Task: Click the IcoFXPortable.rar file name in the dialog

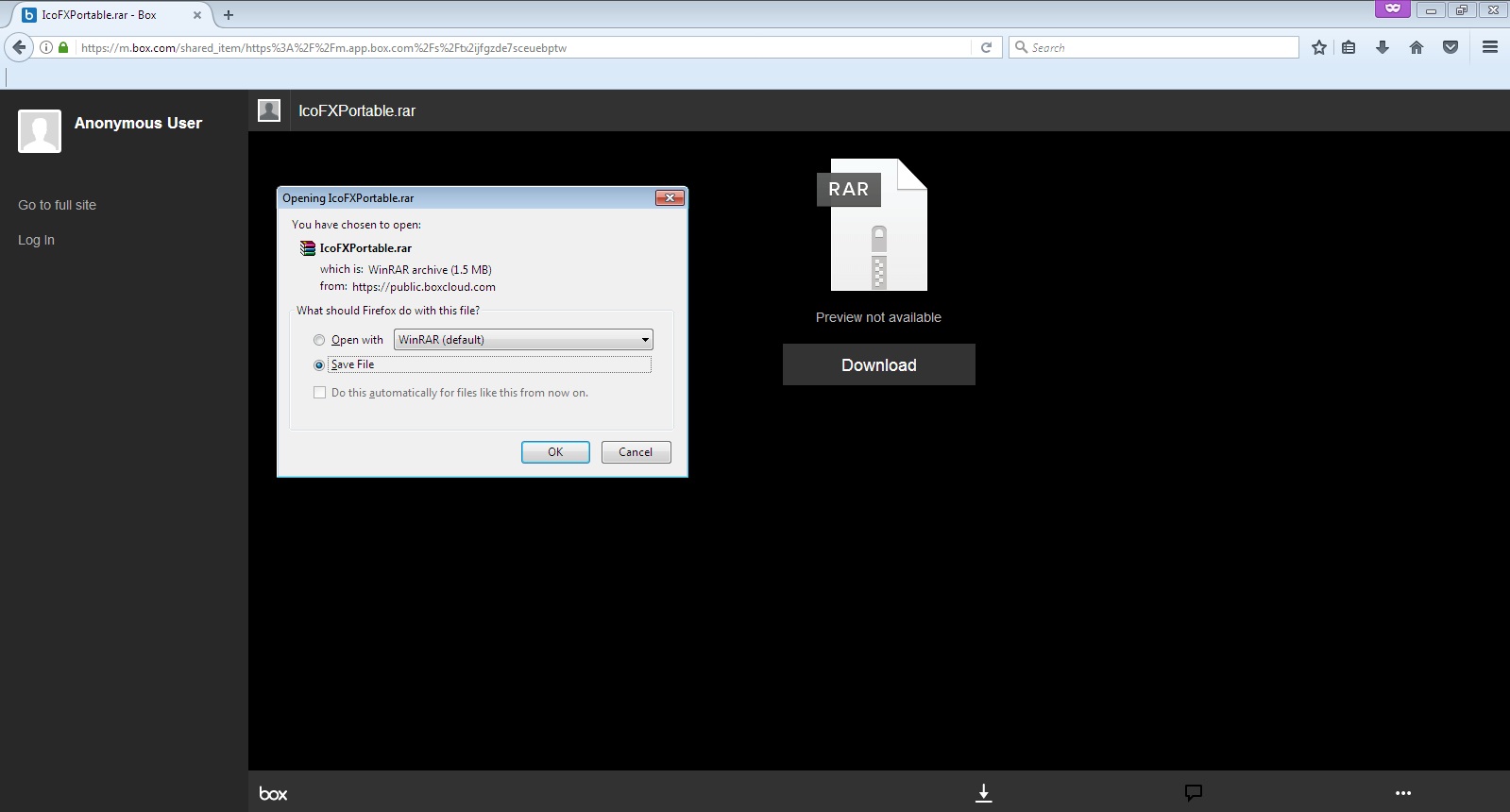Action: 365,248
